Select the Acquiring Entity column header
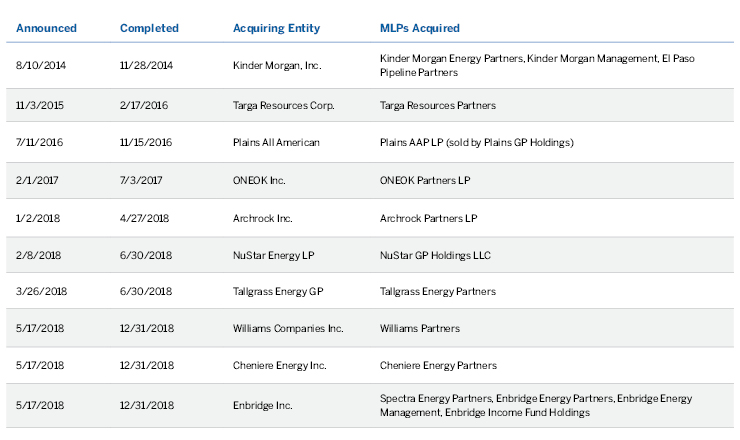The image size is (740, 440). (x=272, y=28)
